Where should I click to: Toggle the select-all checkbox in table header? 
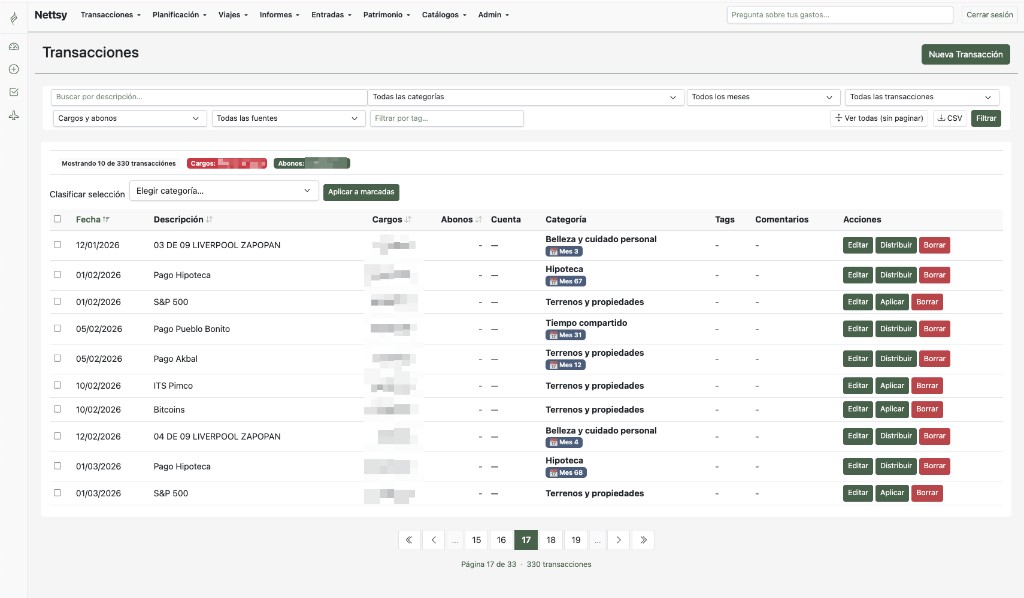pyautogui.click(x=57, y=219)
